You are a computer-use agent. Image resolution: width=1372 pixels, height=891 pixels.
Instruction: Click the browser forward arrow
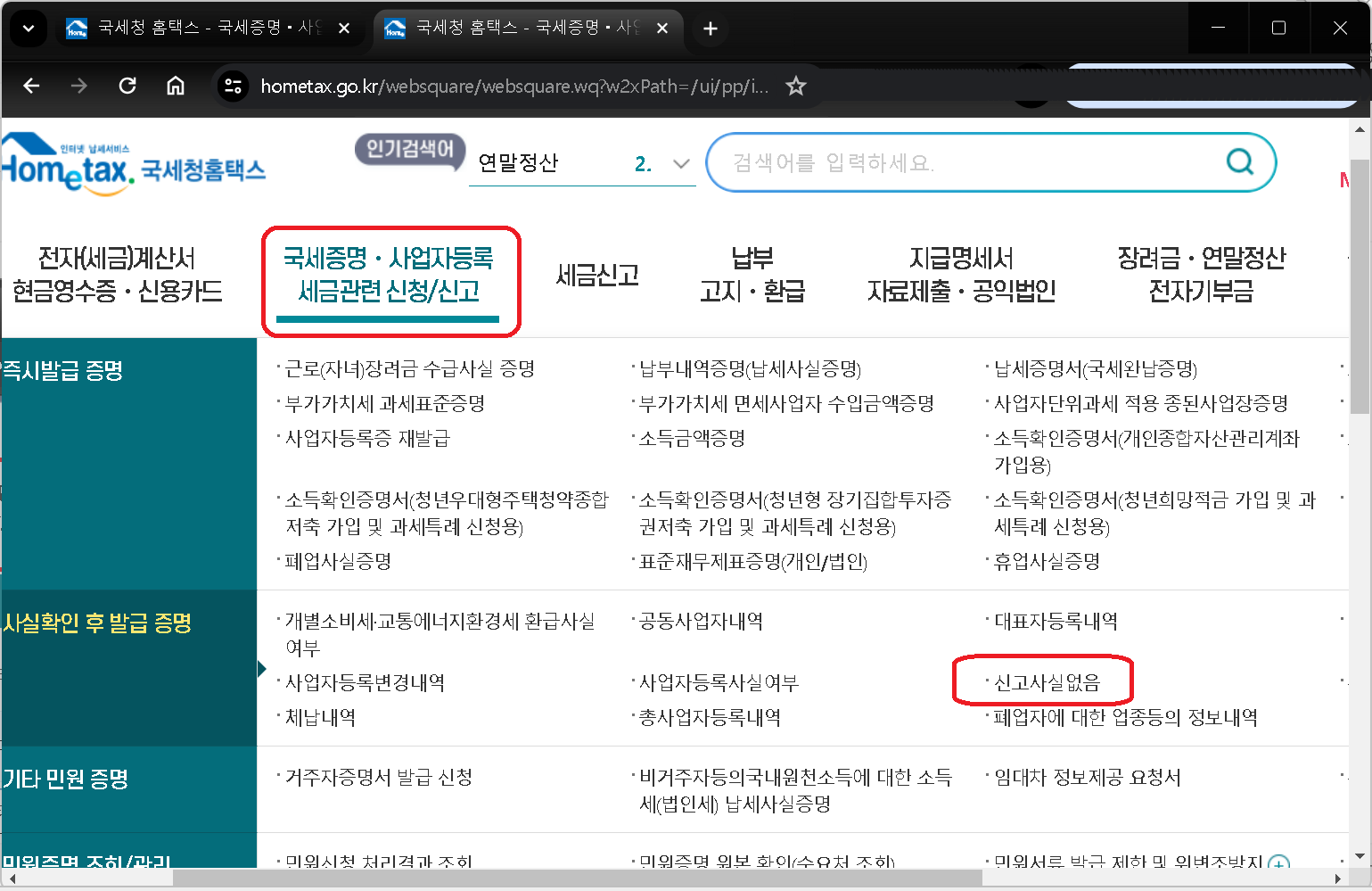[79, 86]
